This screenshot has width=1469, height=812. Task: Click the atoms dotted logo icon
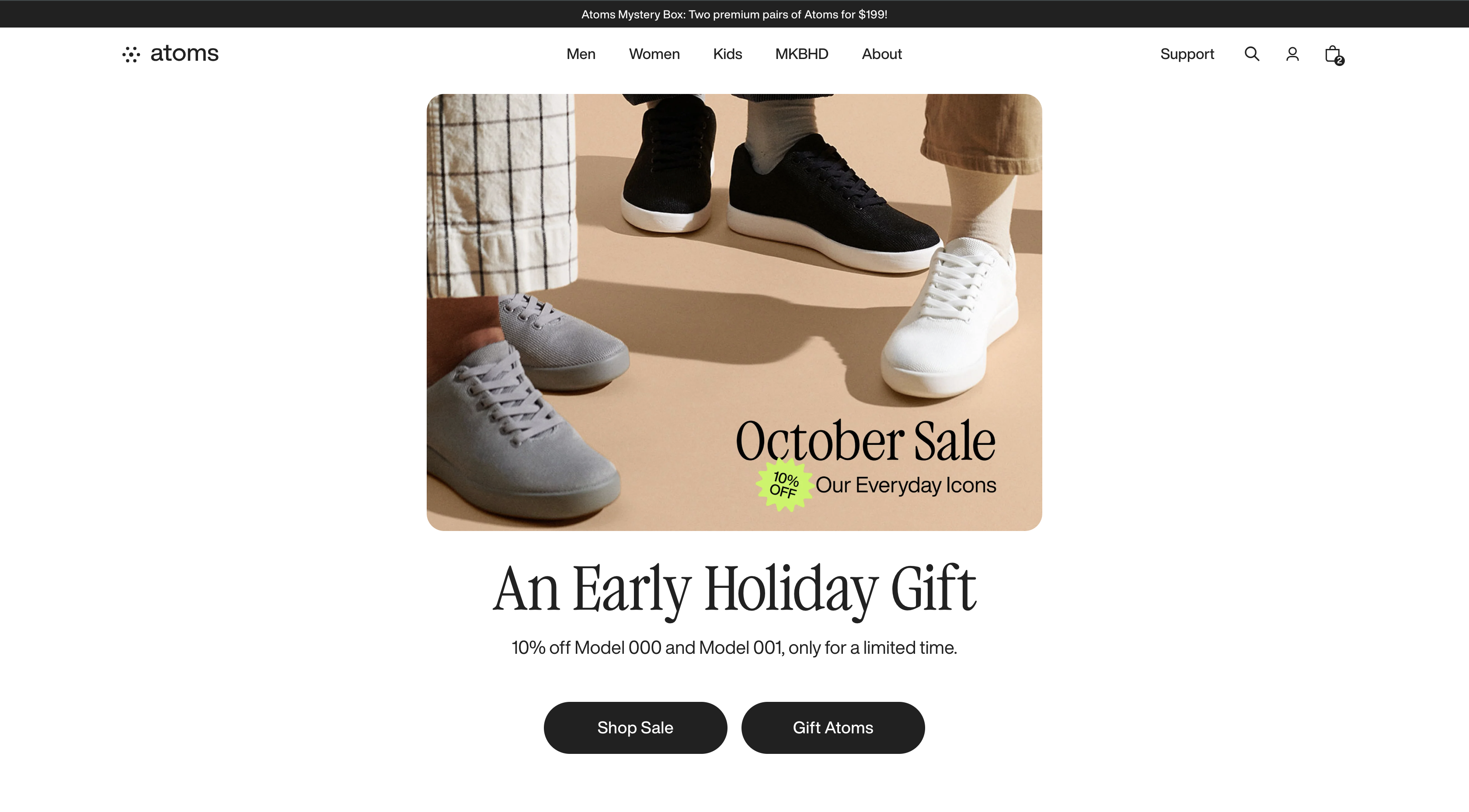pyautogui.click(x=131, y=54)
